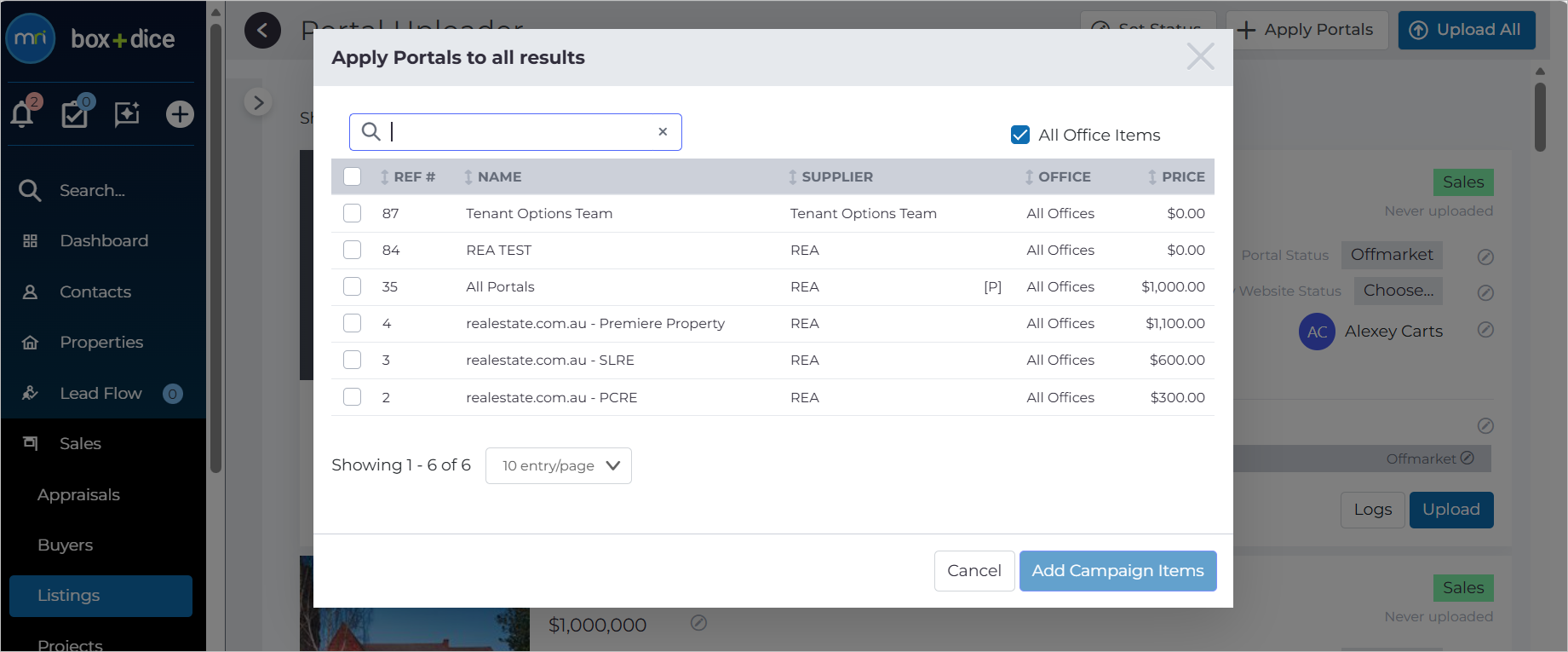Go to Listings in the sidebar
The width and height of the screenshot is (1568, 652).
click(101, 596)
